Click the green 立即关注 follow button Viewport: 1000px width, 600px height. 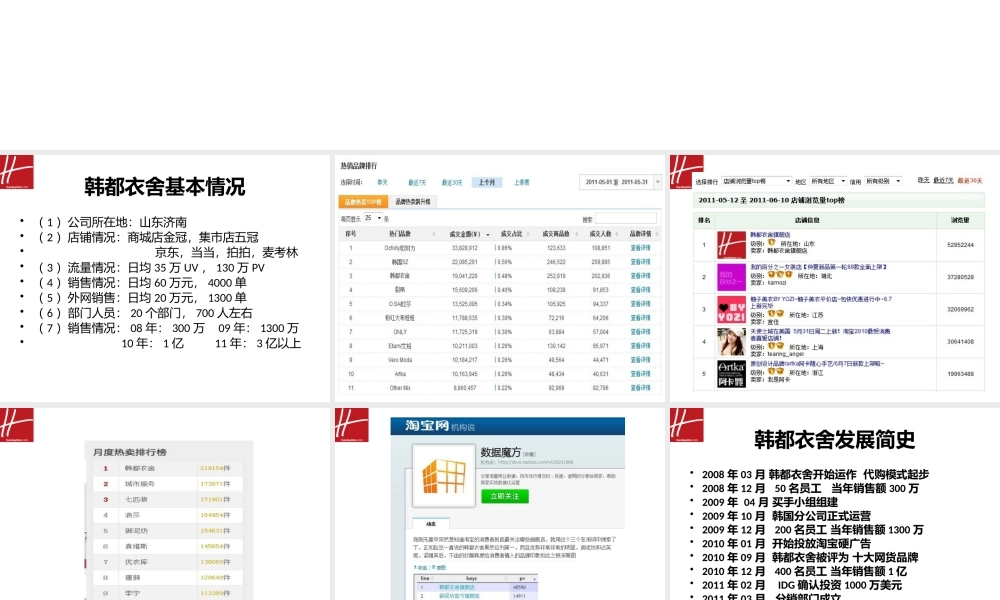505,497
